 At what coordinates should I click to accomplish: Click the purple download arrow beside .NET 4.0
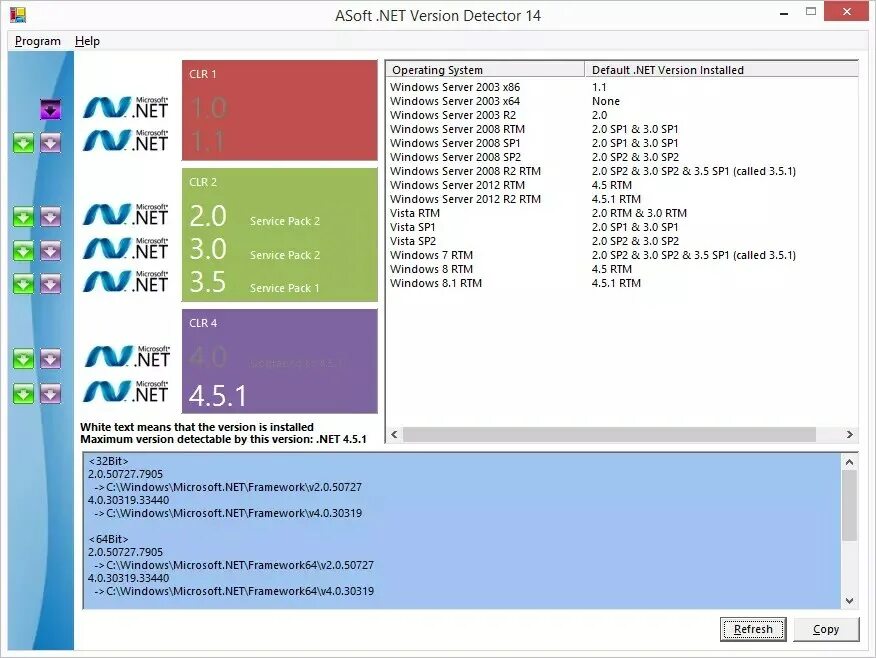[50, 359]
